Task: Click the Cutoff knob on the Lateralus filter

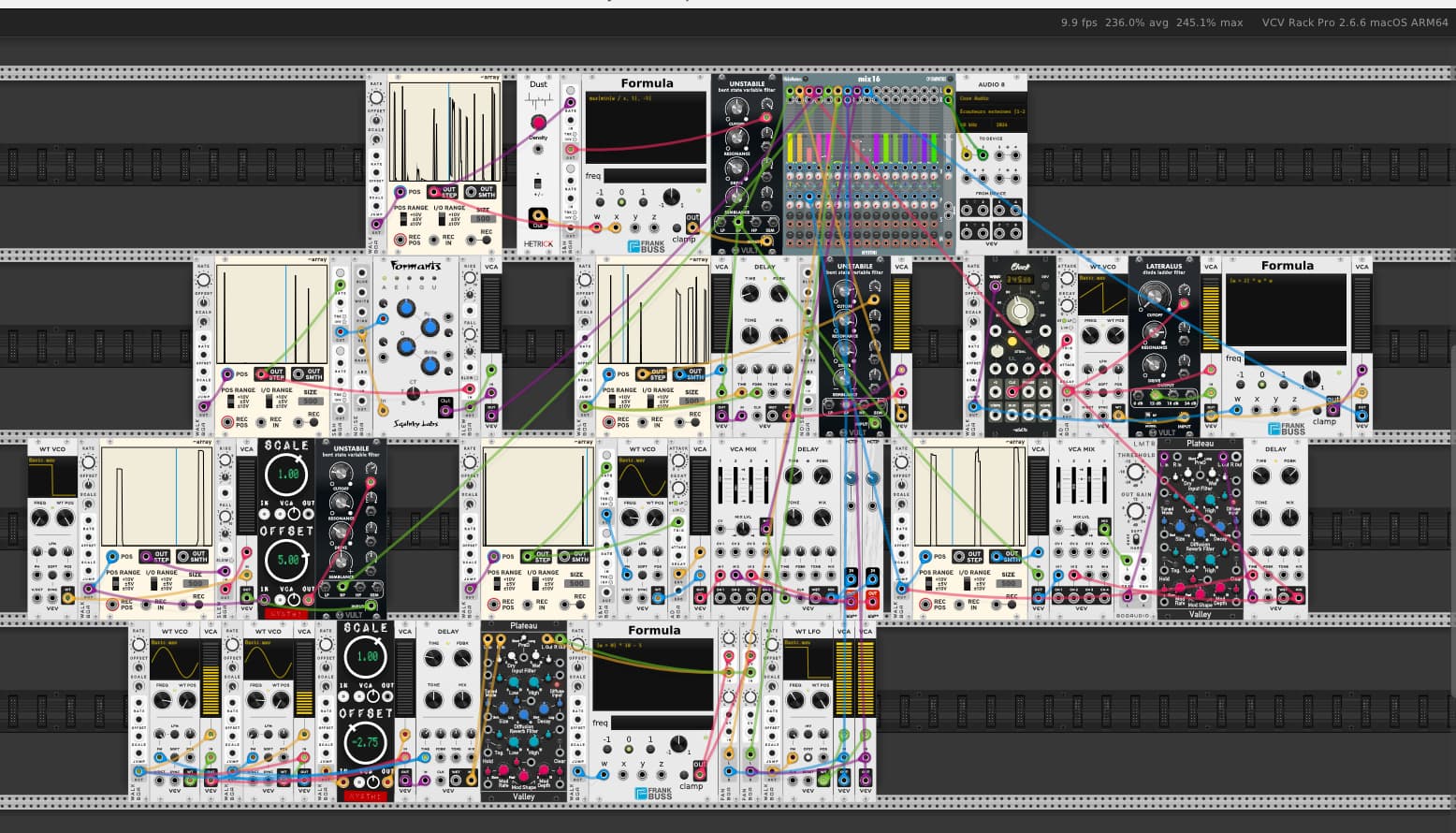Action: 1153,297
